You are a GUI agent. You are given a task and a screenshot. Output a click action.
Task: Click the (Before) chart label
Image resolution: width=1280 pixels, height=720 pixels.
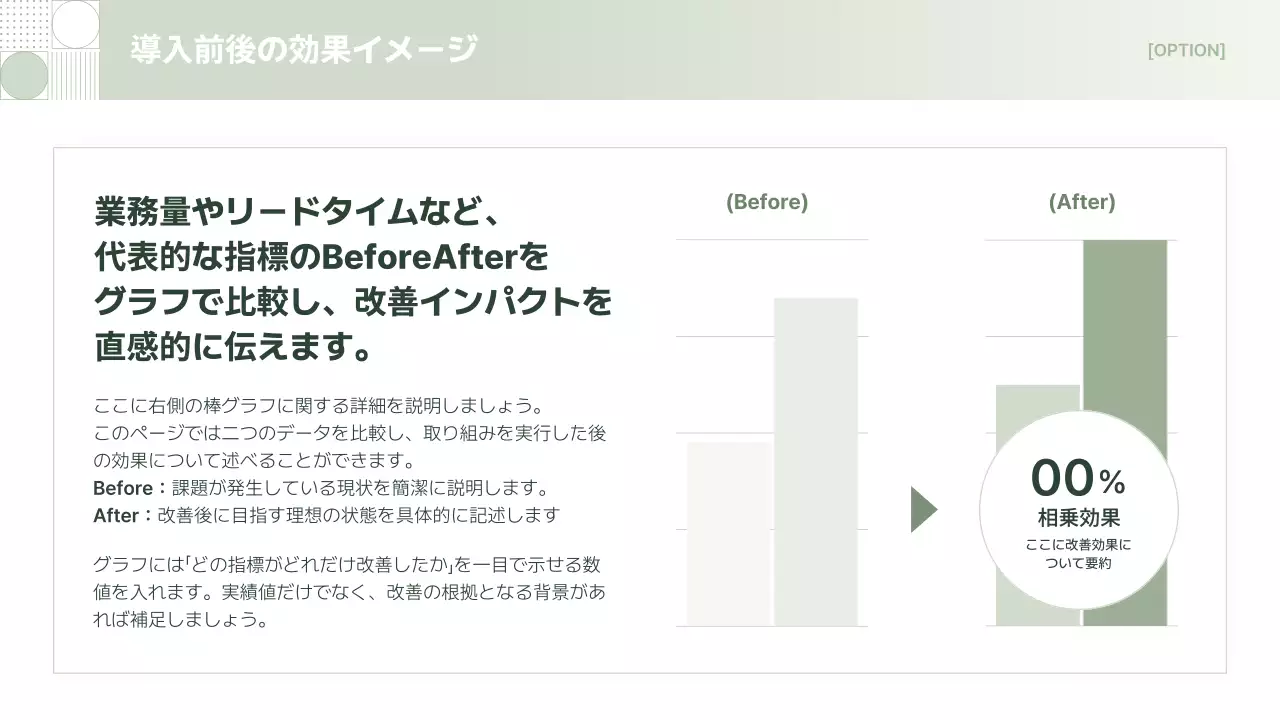[x=767, y=202]
